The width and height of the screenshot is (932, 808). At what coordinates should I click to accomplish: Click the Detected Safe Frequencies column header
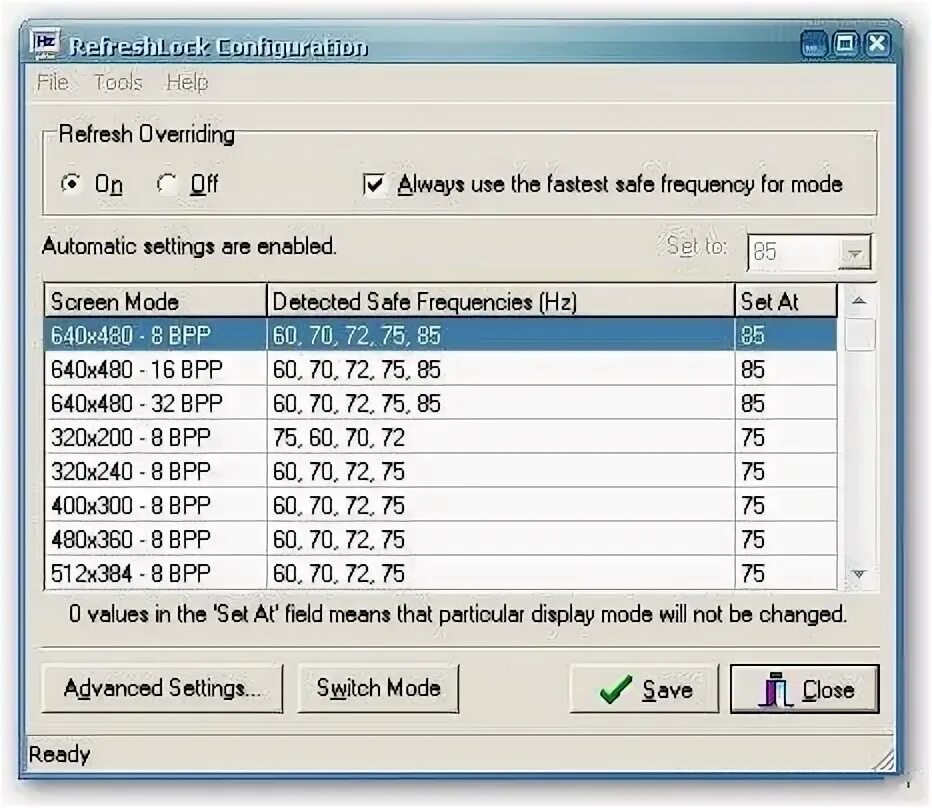click(500, 301)
